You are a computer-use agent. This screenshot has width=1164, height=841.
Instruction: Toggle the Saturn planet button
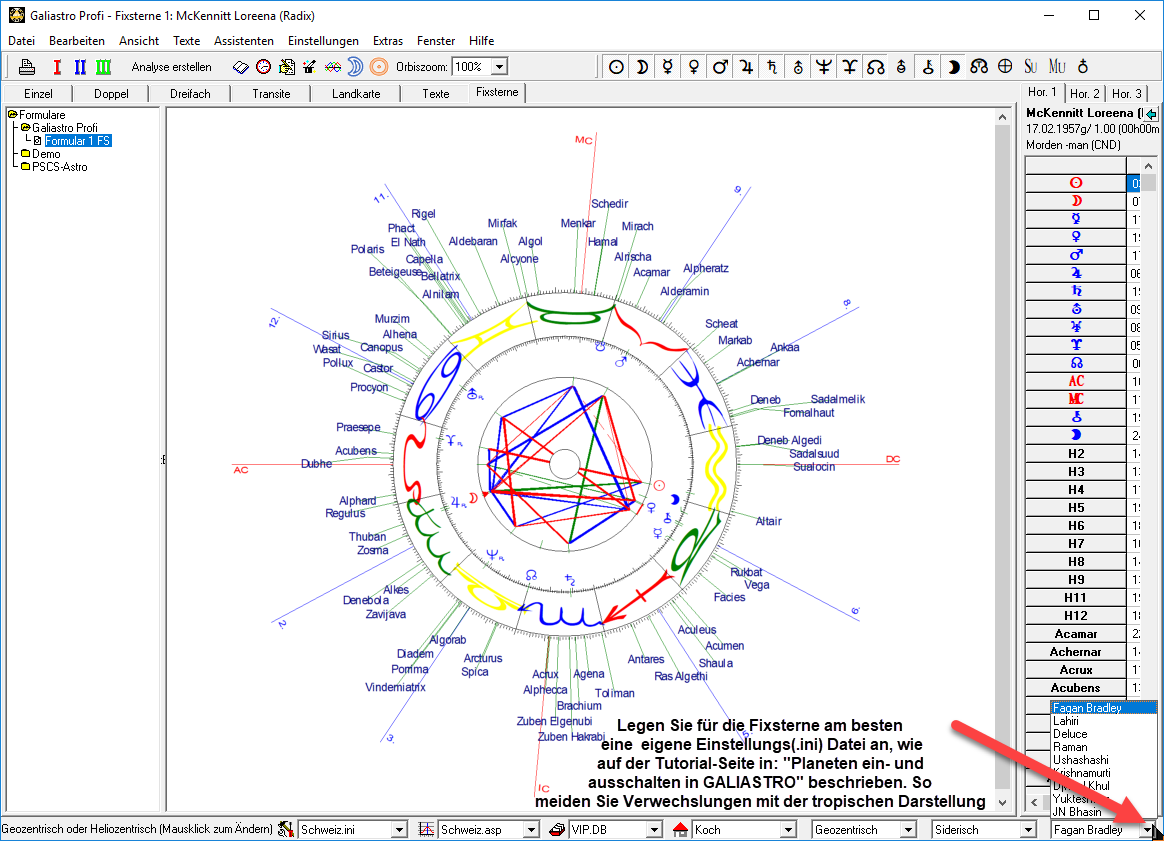click(x=772, y=67)
